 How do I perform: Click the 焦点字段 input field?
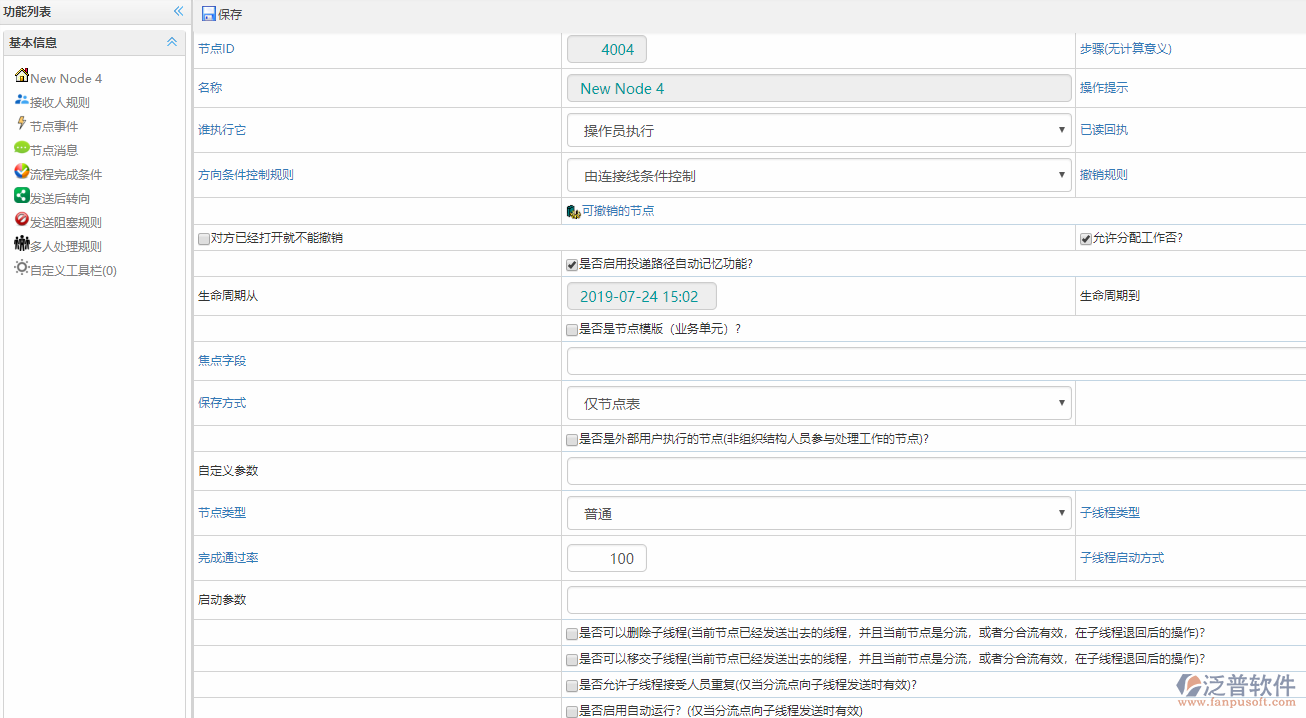(935, 361)
